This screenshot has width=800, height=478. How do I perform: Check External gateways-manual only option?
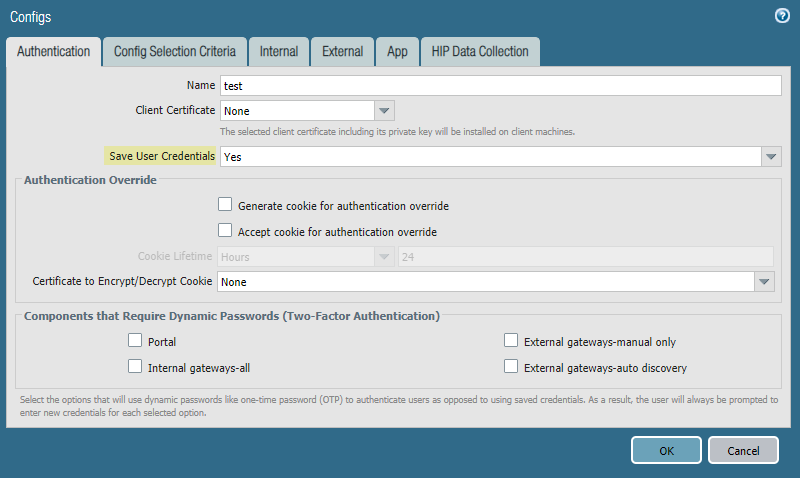click(x=511, y=341)
